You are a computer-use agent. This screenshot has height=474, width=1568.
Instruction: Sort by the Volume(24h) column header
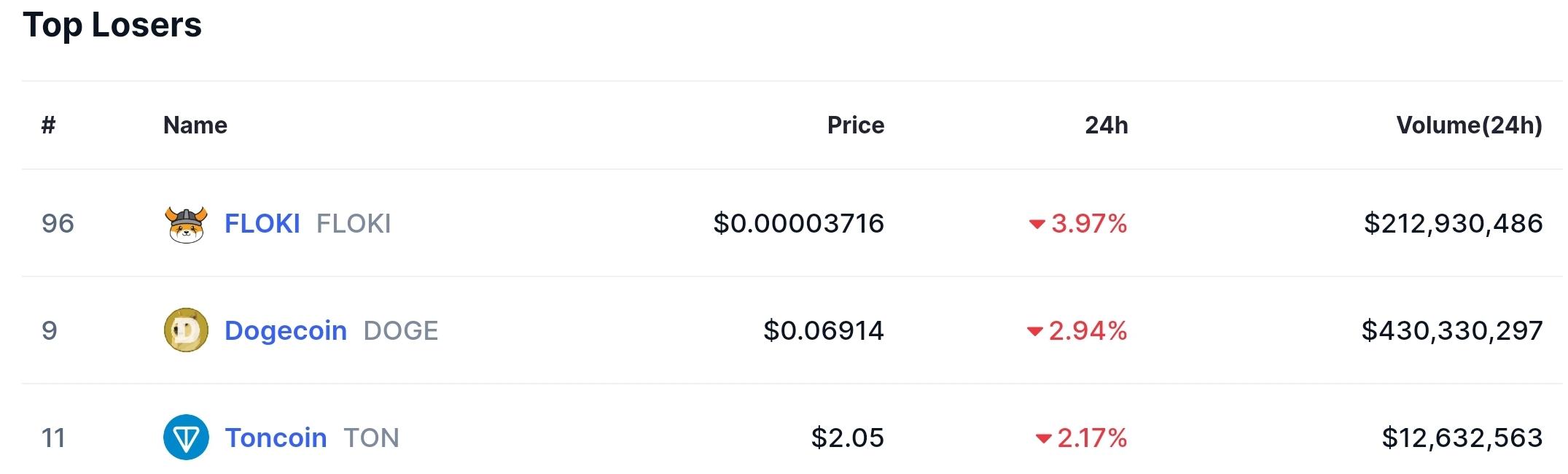point(1470,125)
